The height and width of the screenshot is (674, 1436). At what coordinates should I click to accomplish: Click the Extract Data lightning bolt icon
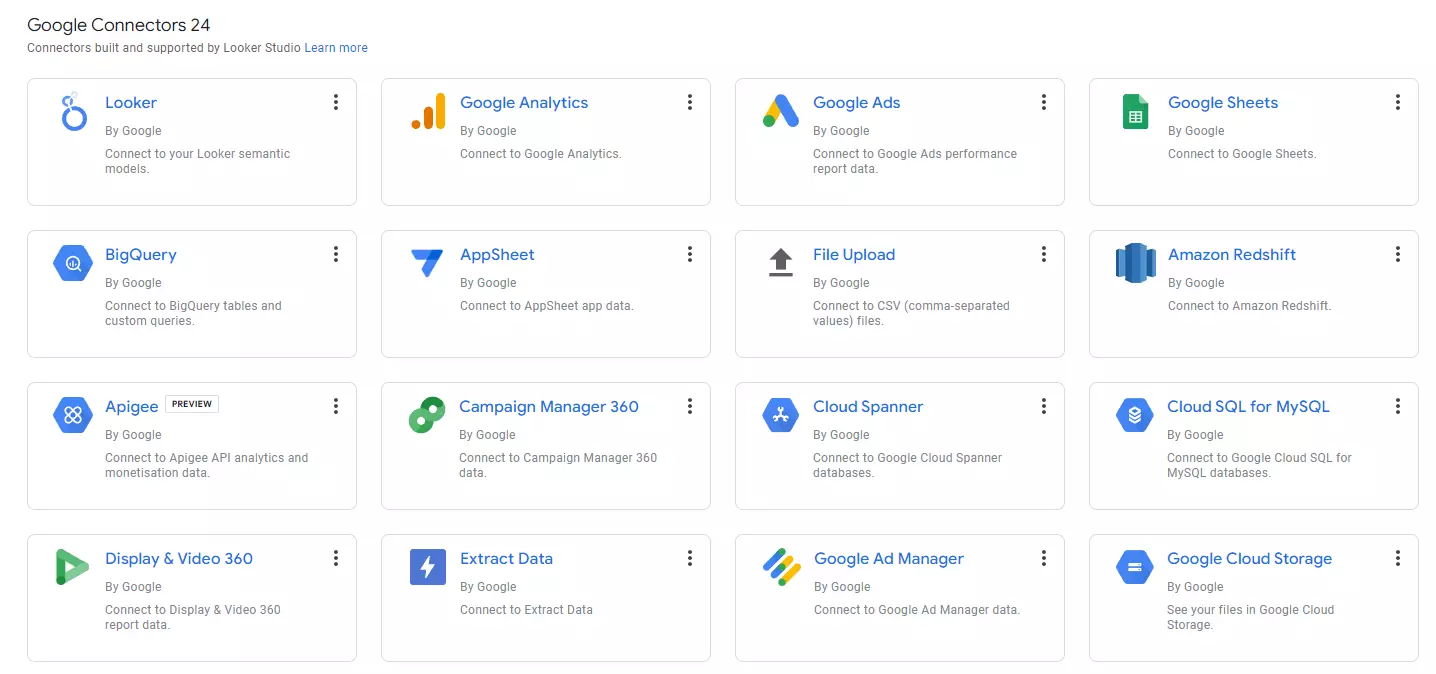(x=428, y=567)
